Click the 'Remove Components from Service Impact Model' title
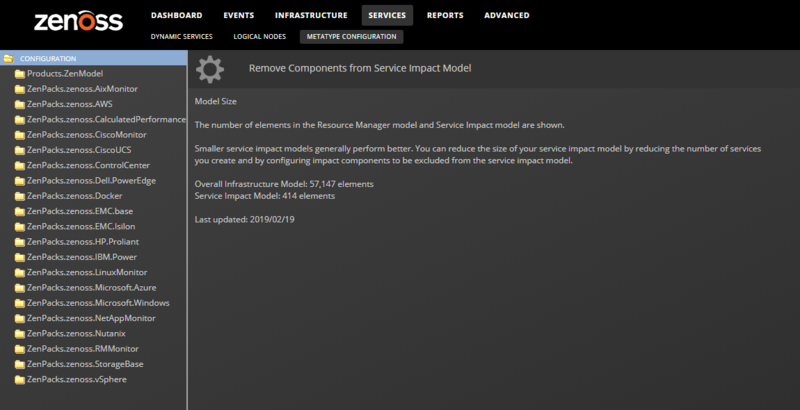This screenshot has height=410, width=800. (360, 68)
